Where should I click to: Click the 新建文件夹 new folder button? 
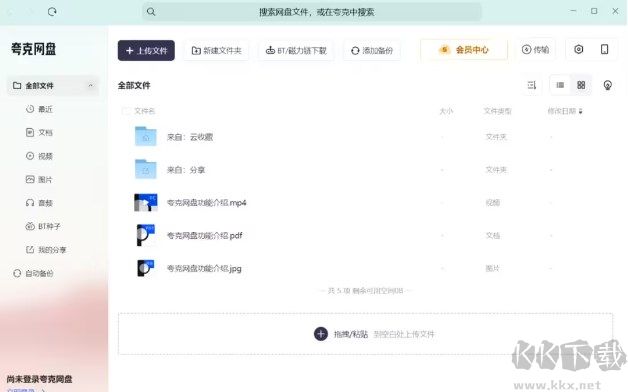(216, 50)
